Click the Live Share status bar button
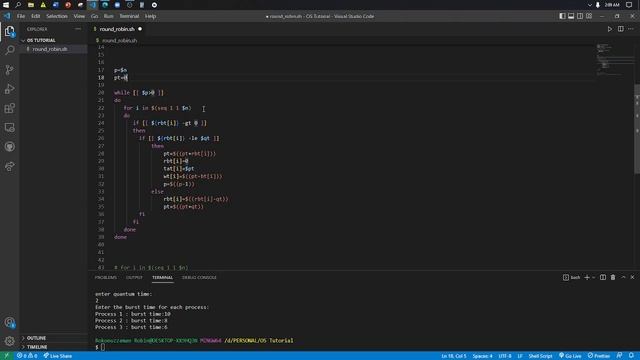This screenshot has width=640, height=360. [x=58, y=356]
